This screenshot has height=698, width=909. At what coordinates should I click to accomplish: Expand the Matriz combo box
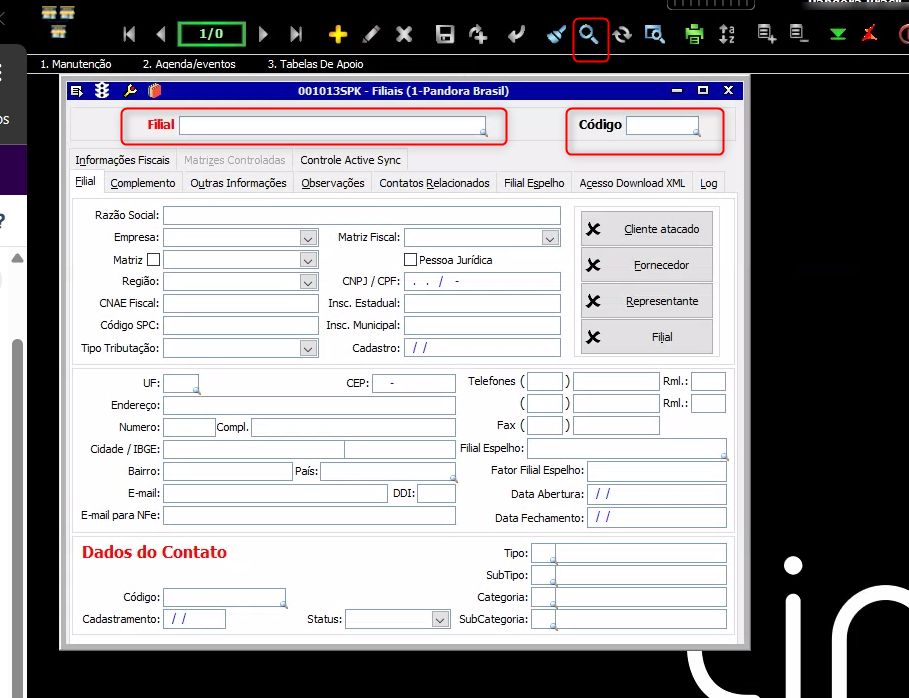point(308,260)
